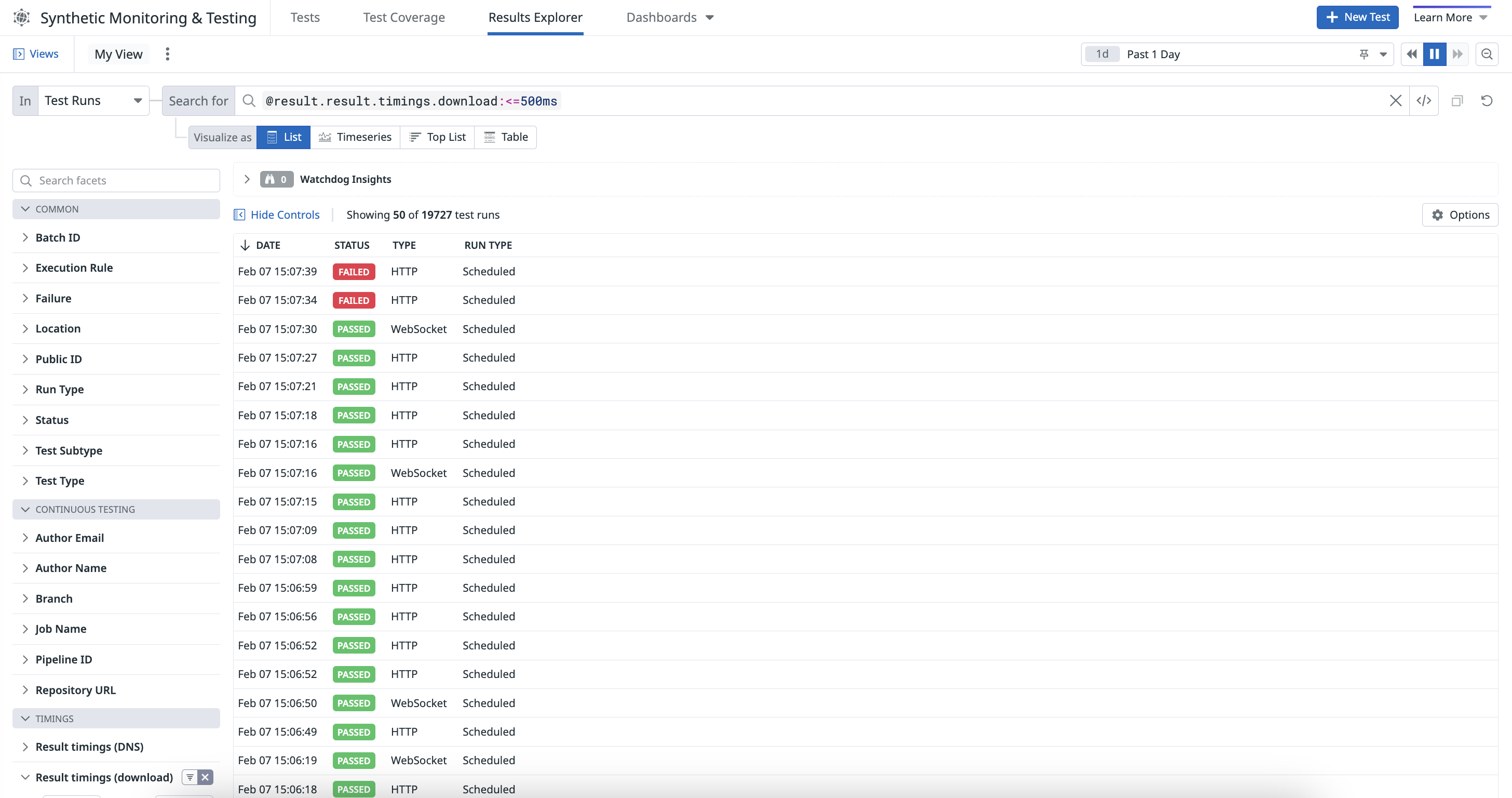
Task: Click the 1d time shortcut badge
Action: [x=1102, y=54]
